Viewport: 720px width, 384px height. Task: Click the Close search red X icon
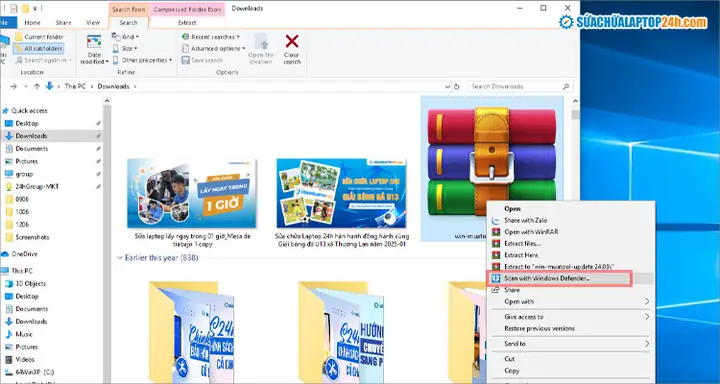(292, 41)
